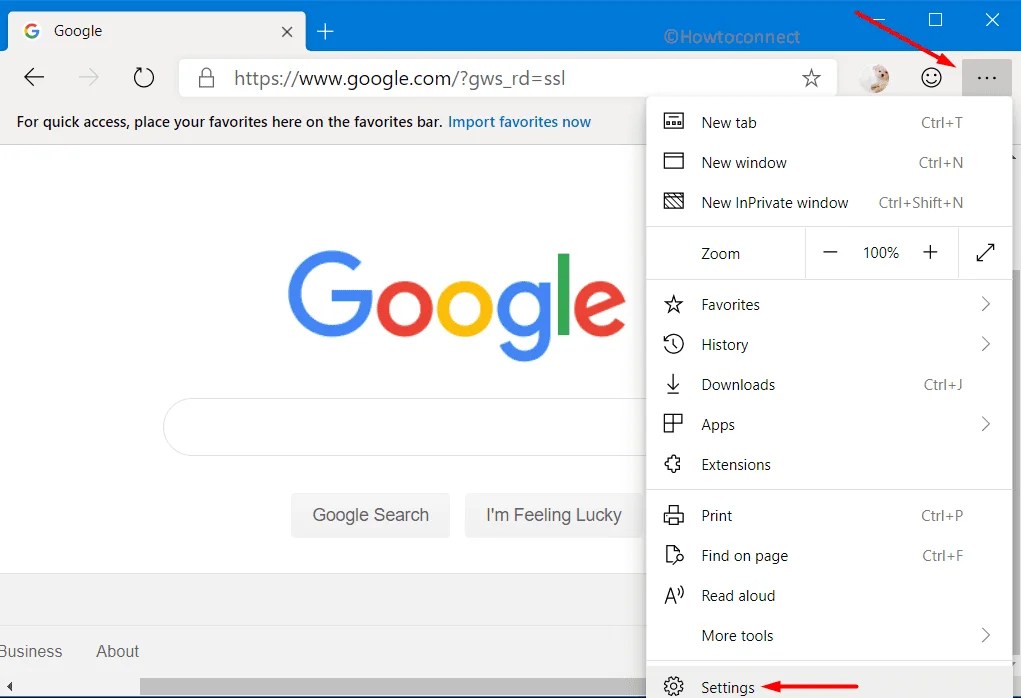Screen dimensions: 1021x698
Task: Expand the History submenu chevron
Action: [985, 344]
